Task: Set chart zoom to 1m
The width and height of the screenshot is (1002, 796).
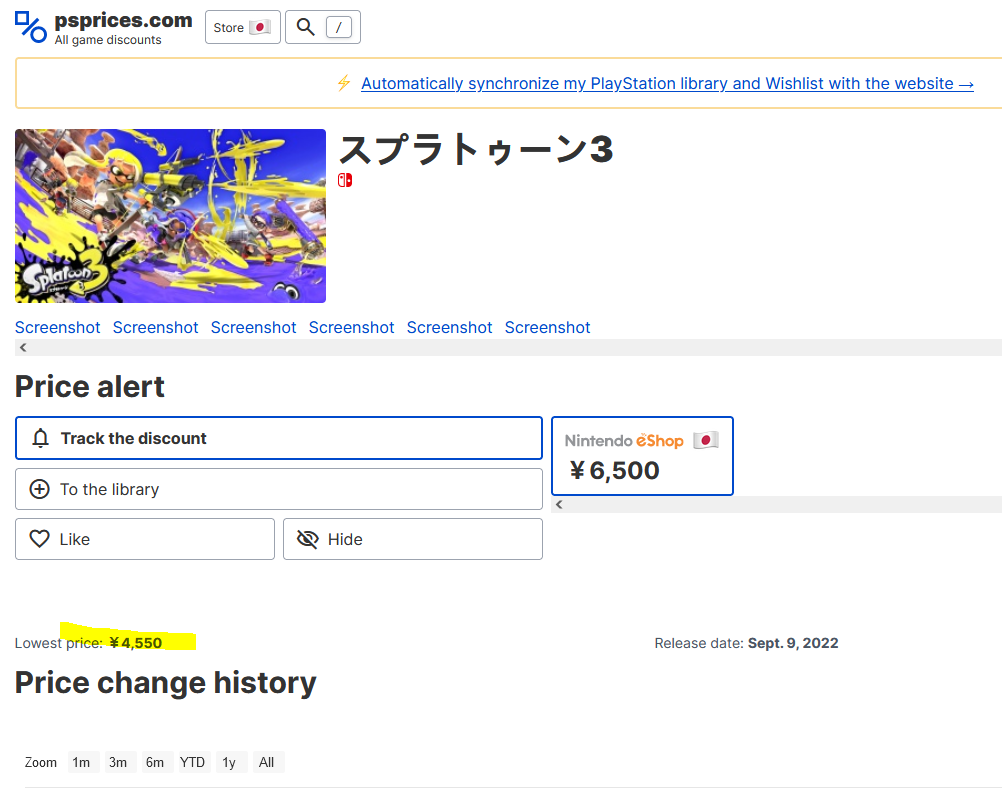Action: click(x=81, y=762)
